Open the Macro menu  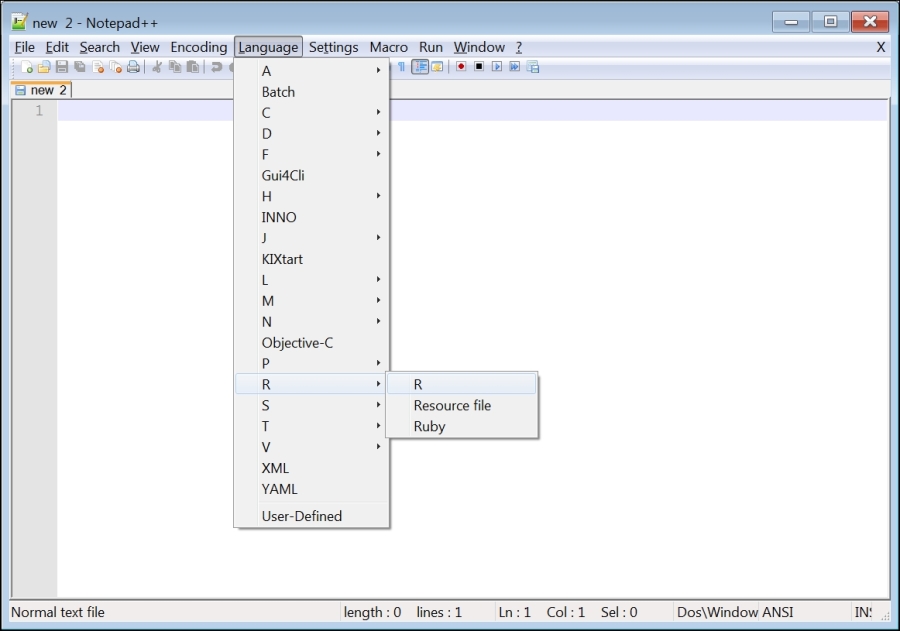(389, 47)
